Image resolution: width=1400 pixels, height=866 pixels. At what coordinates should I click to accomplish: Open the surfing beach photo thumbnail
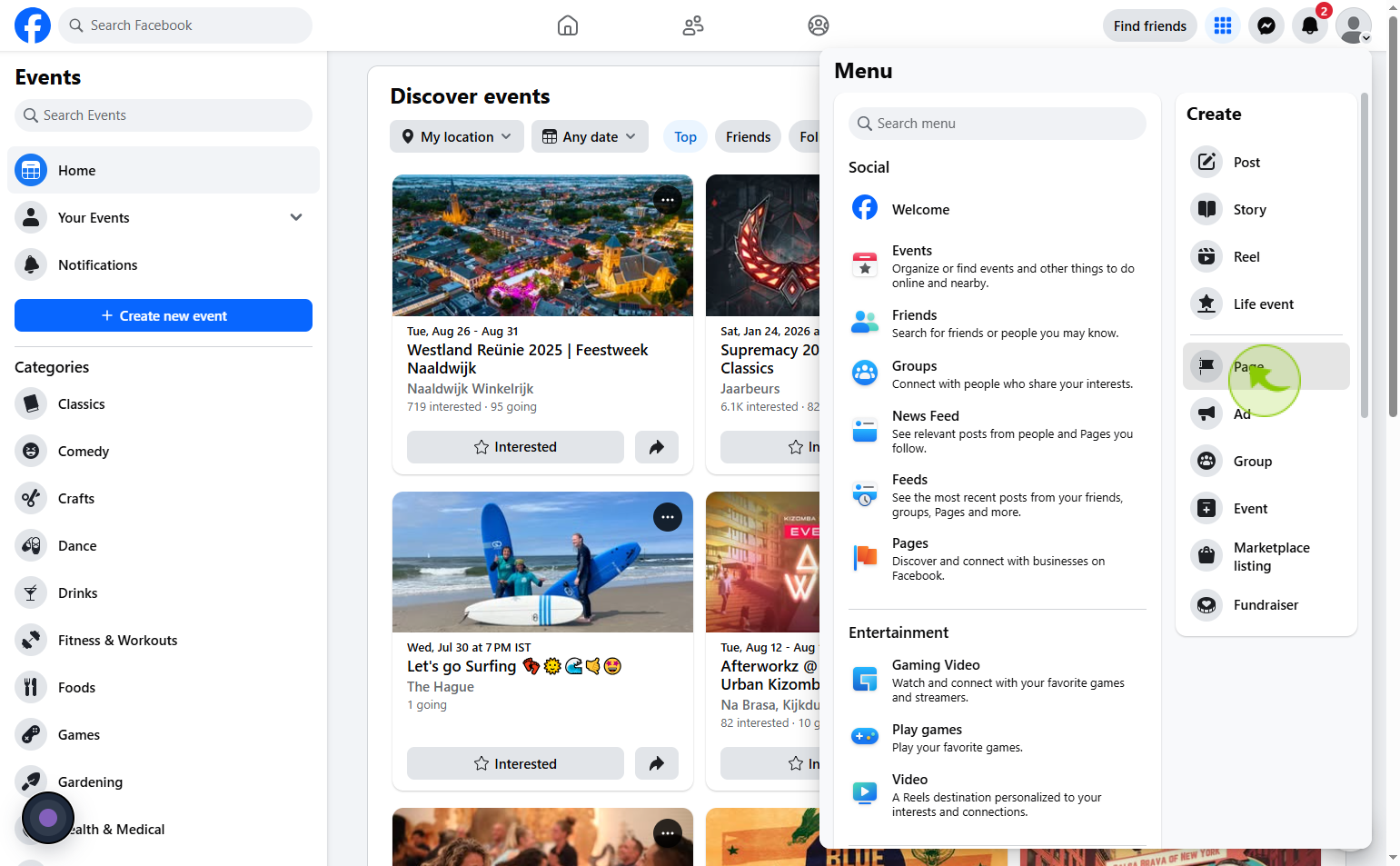click(x=542, y=562)
